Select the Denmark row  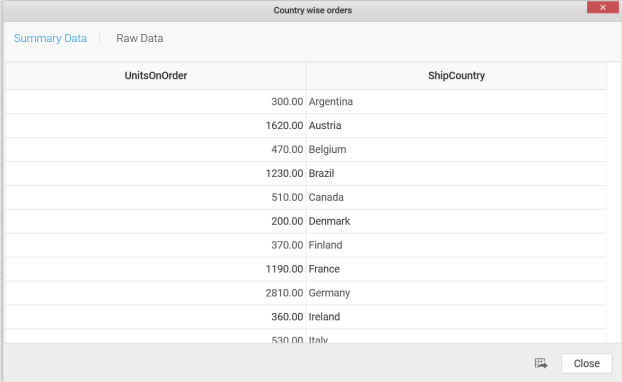(x=306, y=221)
